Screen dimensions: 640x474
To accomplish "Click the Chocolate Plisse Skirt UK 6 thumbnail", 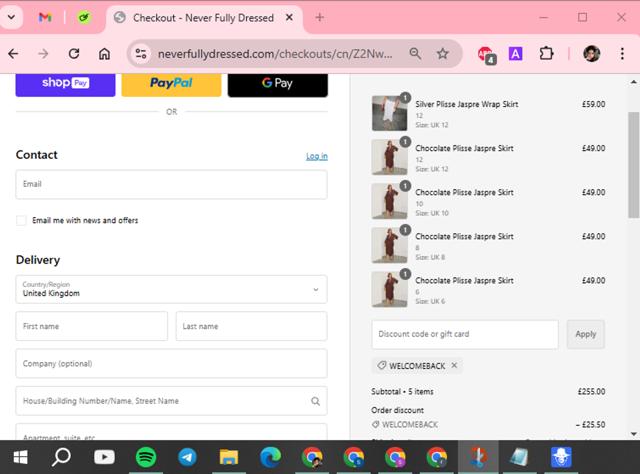I will 389,289.
